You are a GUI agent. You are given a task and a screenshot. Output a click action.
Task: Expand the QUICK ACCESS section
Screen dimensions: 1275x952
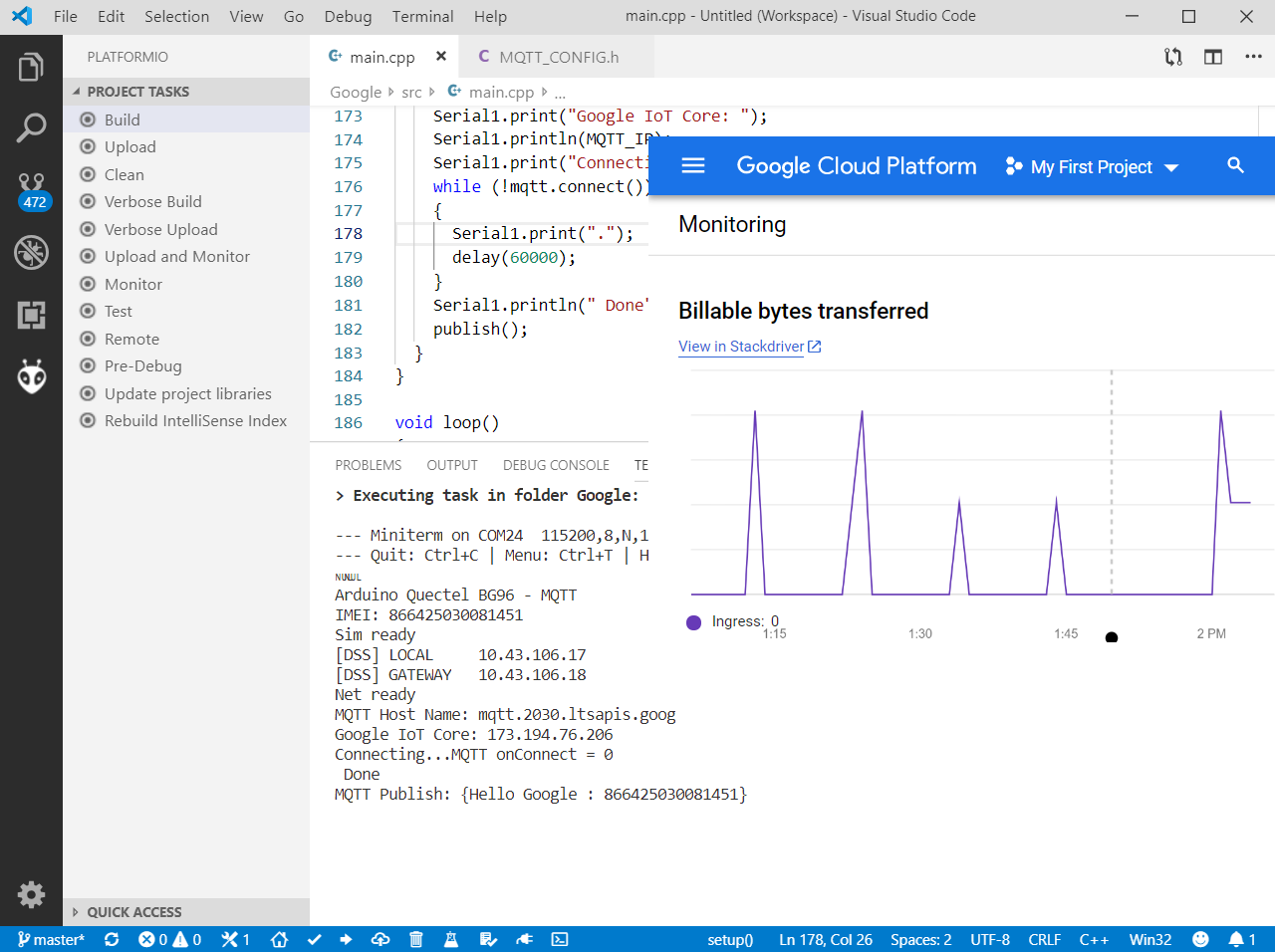pyautogui.click(x=186, y=912)
